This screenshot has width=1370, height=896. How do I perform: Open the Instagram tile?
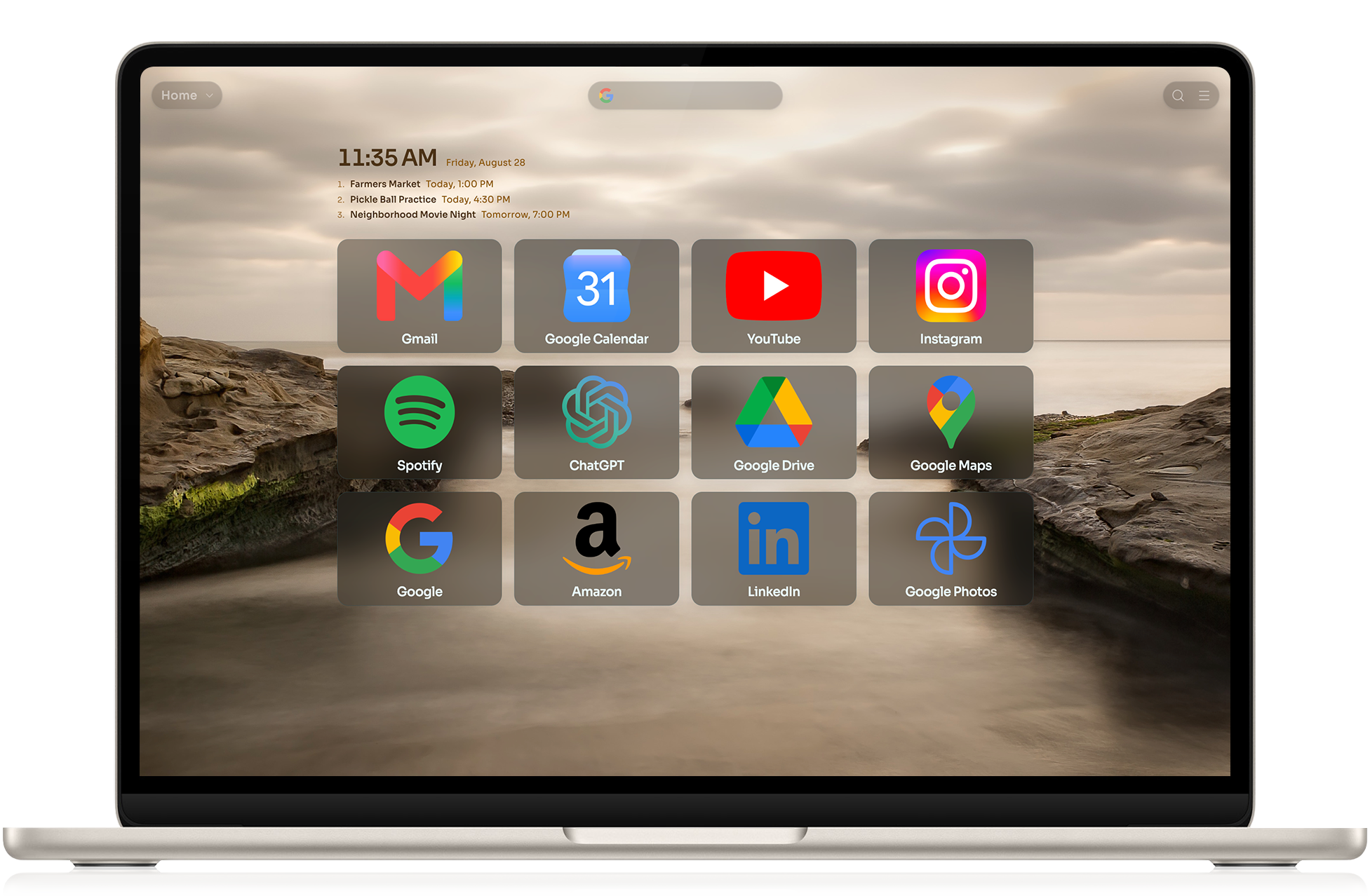(x=951, y=296)
